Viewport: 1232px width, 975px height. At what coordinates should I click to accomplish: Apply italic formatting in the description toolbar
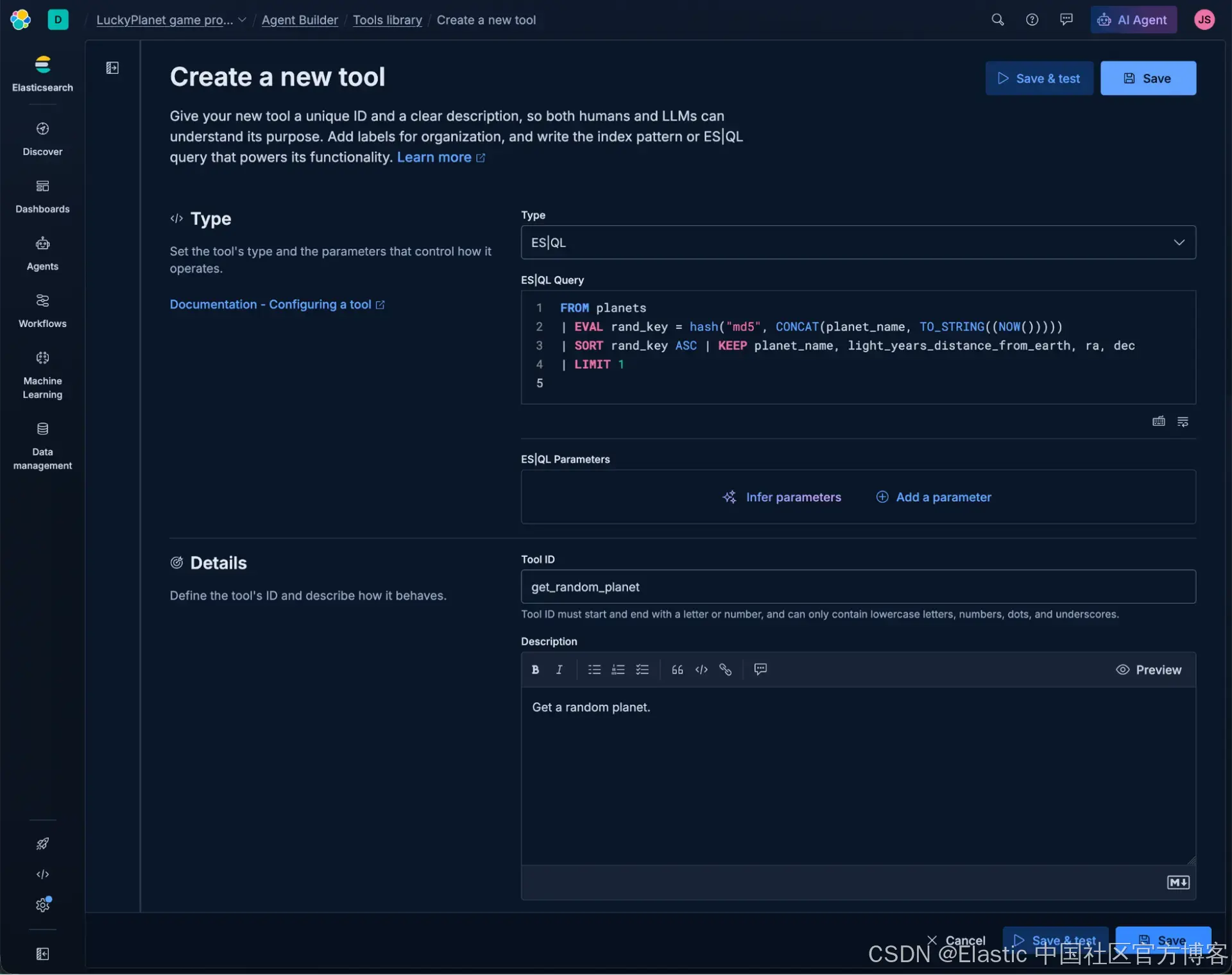(559, 669)
